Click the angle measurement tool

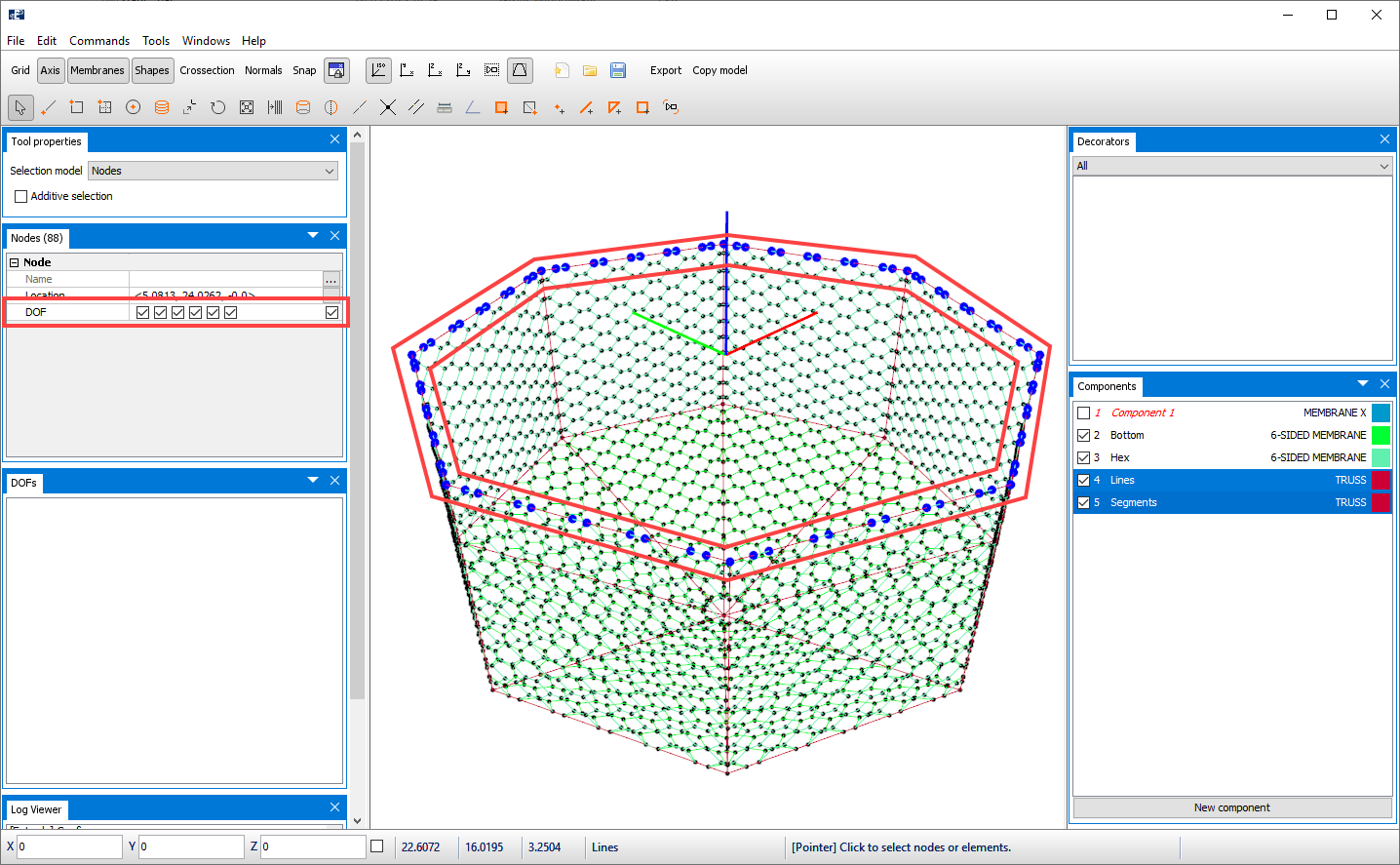coord(473,107)
